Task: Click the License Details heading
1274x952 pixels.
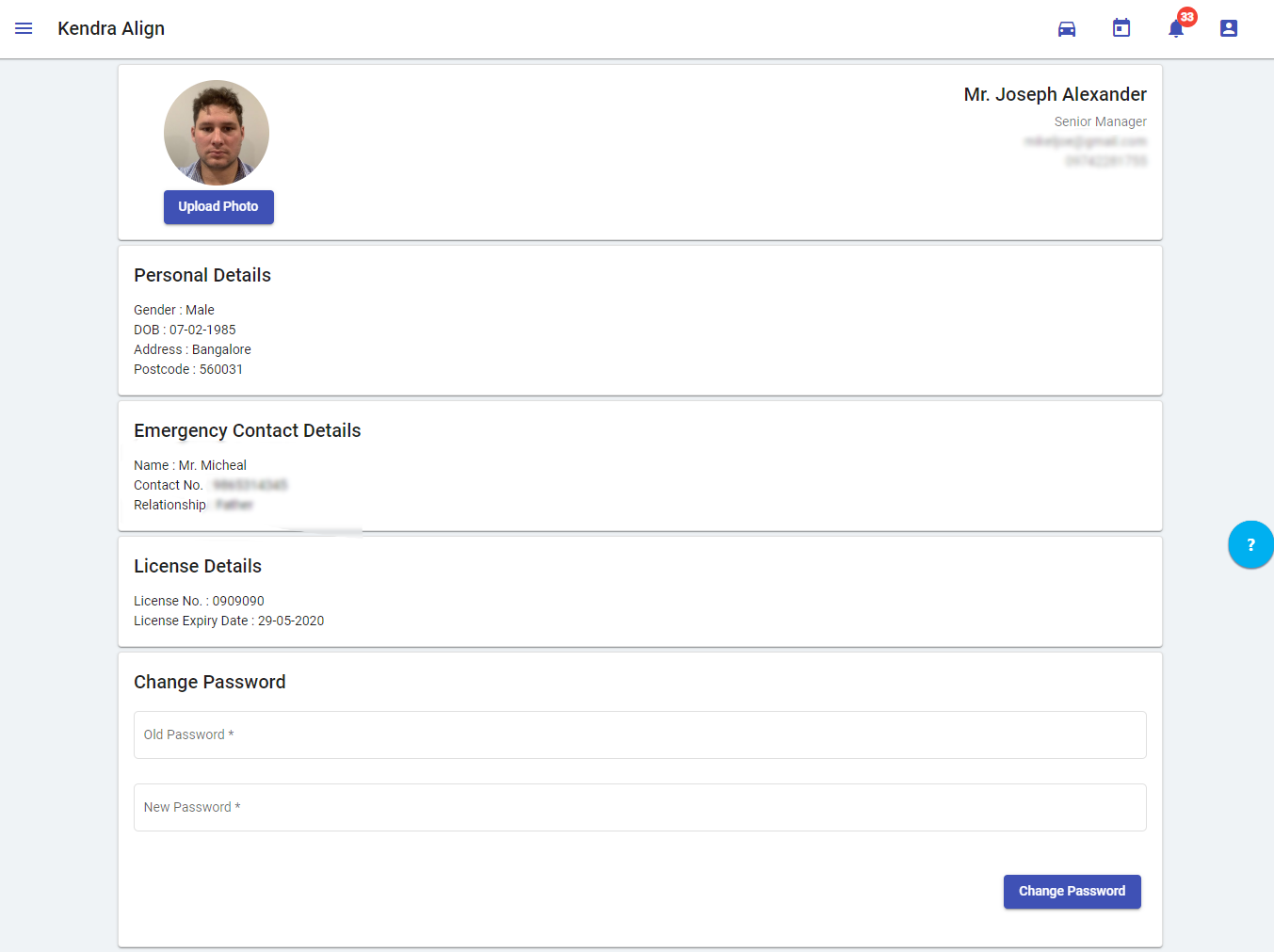Action: (198, 566)
